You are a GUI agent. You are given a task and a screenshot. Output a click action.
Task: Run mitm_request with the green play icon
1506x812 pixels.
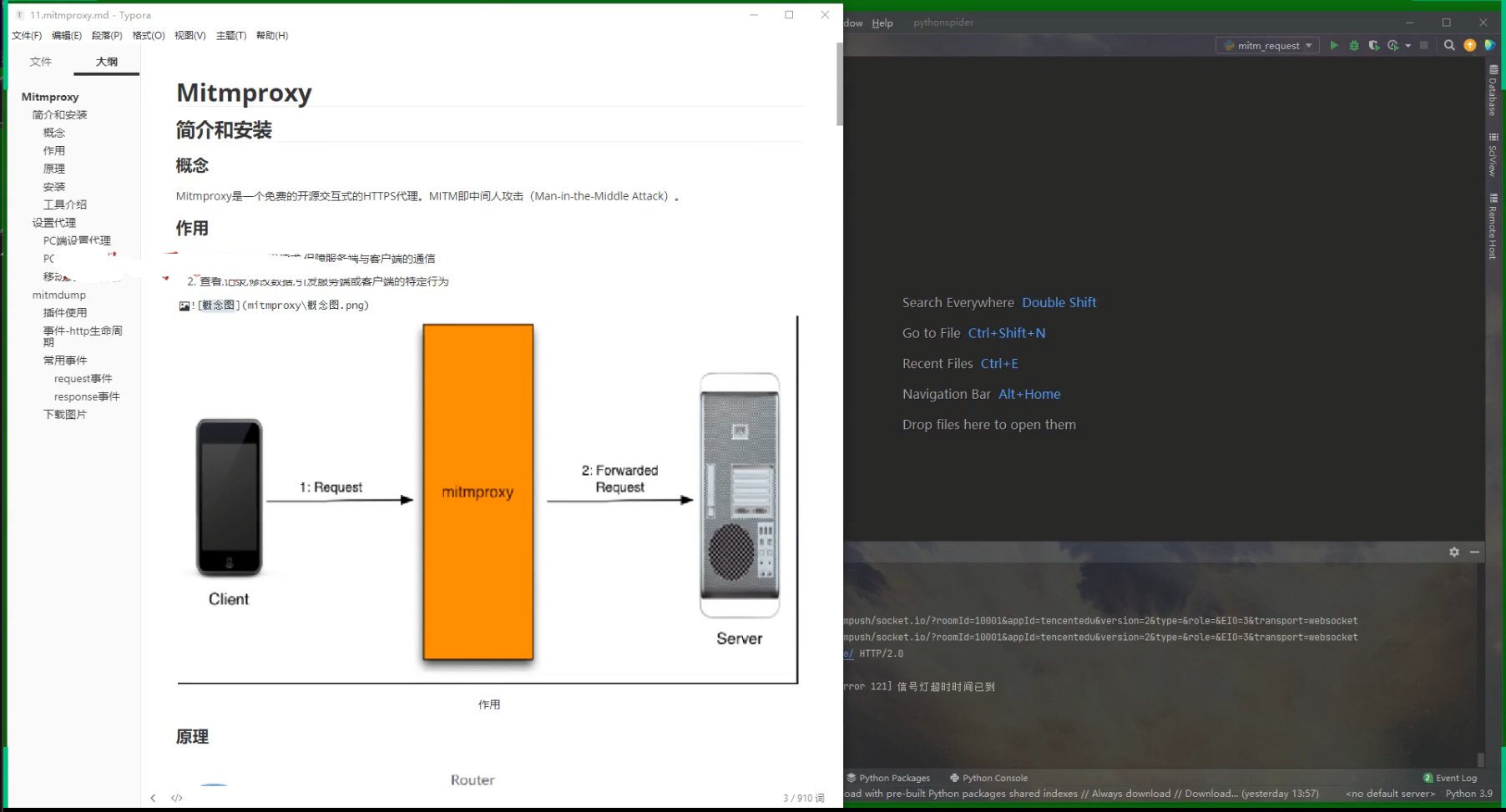pos(1334,45)
